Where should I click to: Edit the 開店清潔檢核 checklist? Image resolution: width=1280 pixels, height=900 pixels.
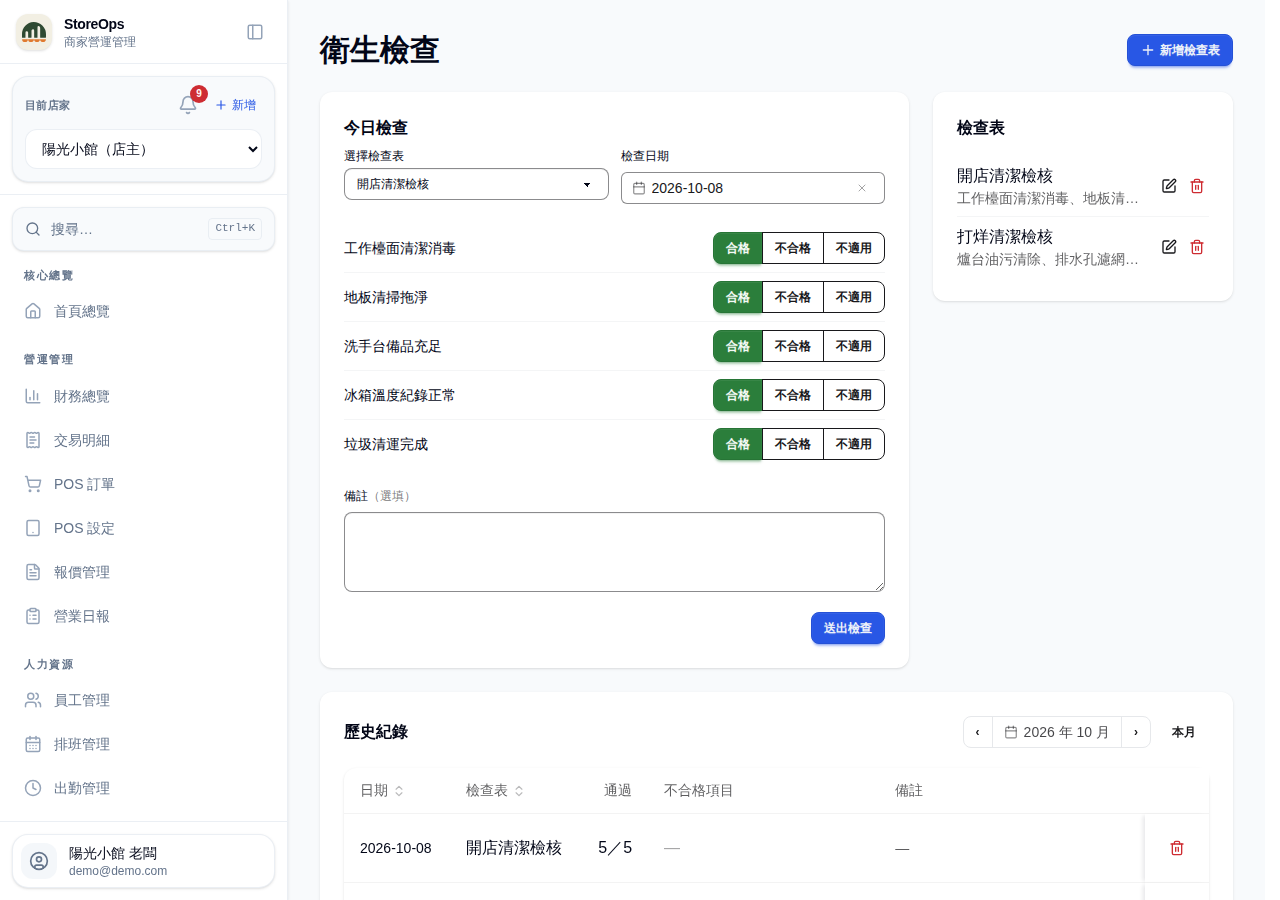click(x=1169, y=186)
